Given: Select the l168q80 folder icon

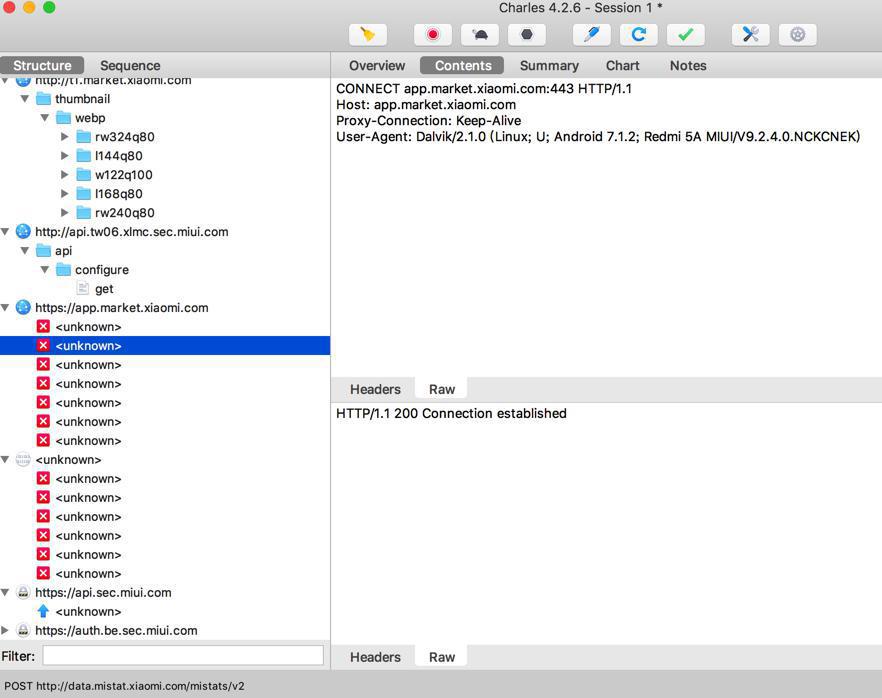Looking at the screenshot, I should tap(84, 194).
